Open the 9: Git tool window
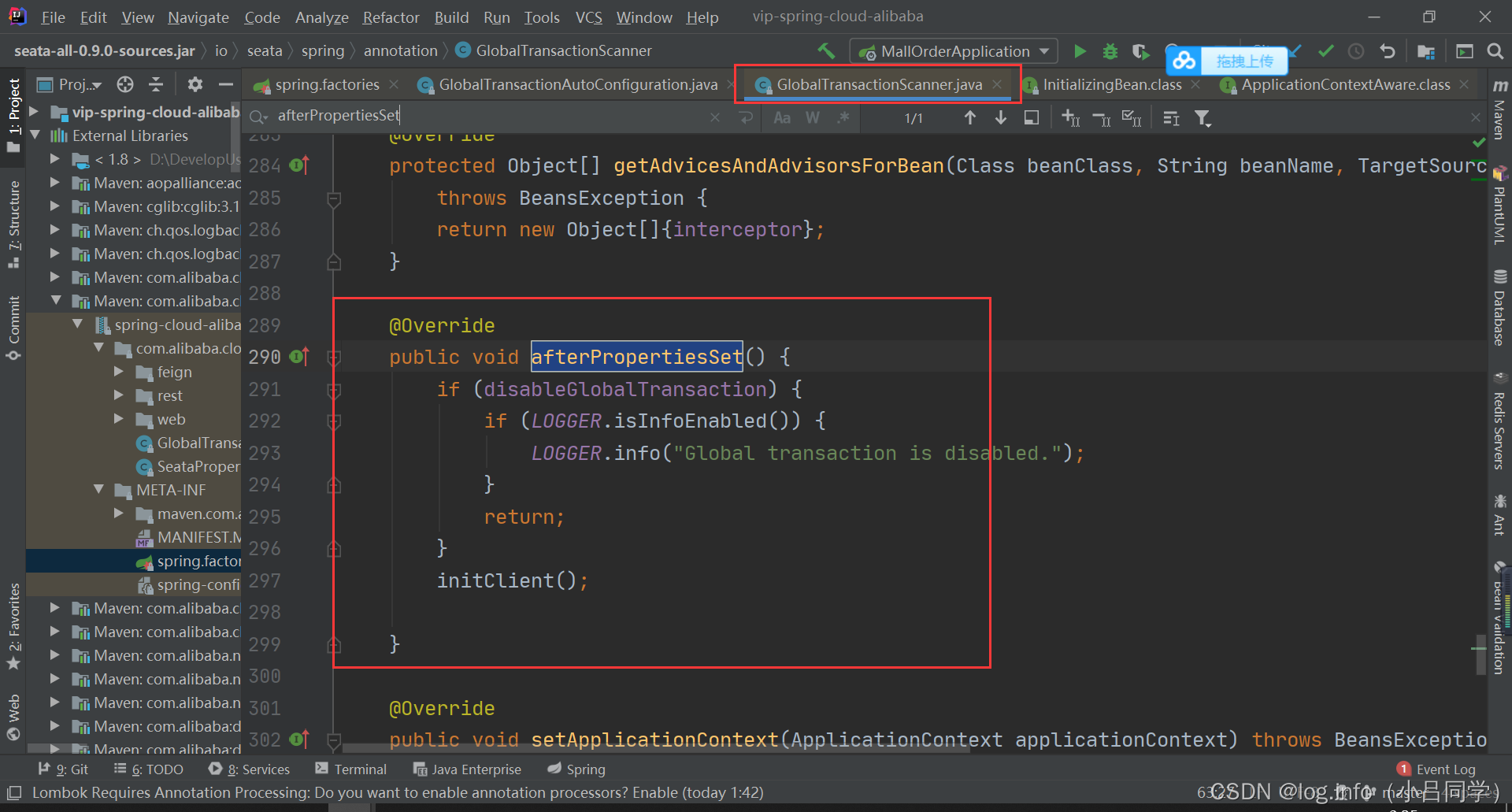 [63, 769]
